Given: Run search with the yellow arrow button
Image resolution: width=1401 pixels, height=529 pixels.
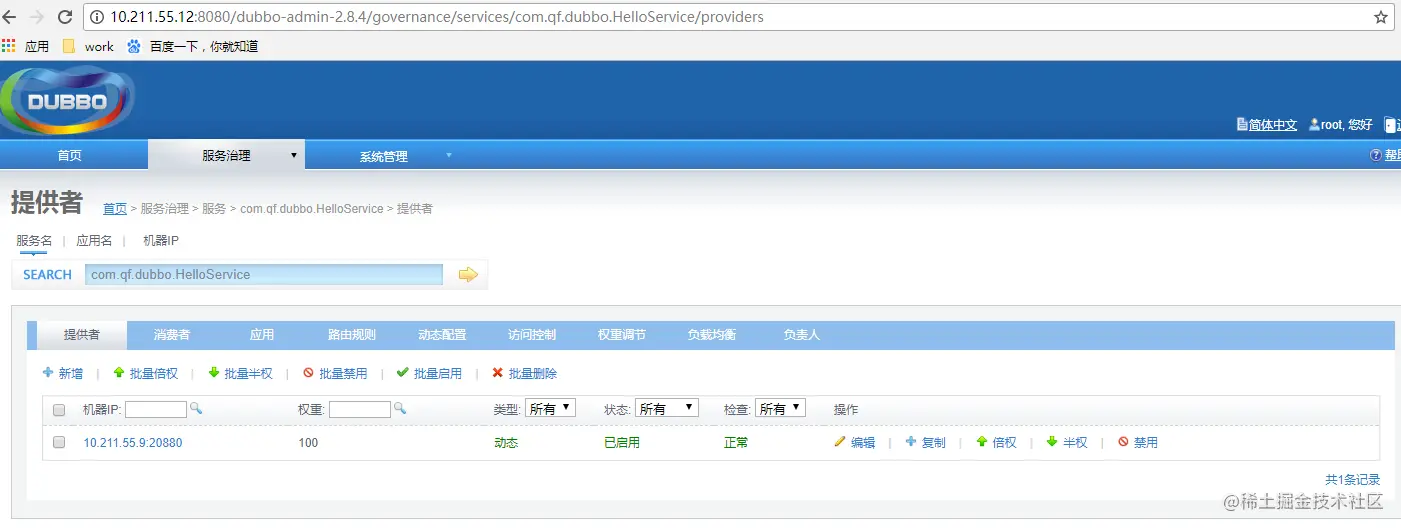Looking at the screenshot, I should tap(468, 274).
